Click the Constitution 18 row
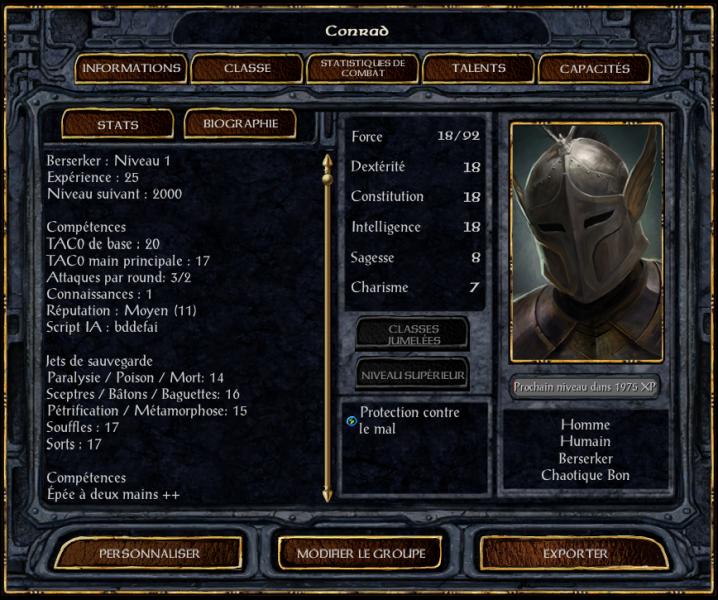This screenshot has height=600, width=718. click(415, 196)
